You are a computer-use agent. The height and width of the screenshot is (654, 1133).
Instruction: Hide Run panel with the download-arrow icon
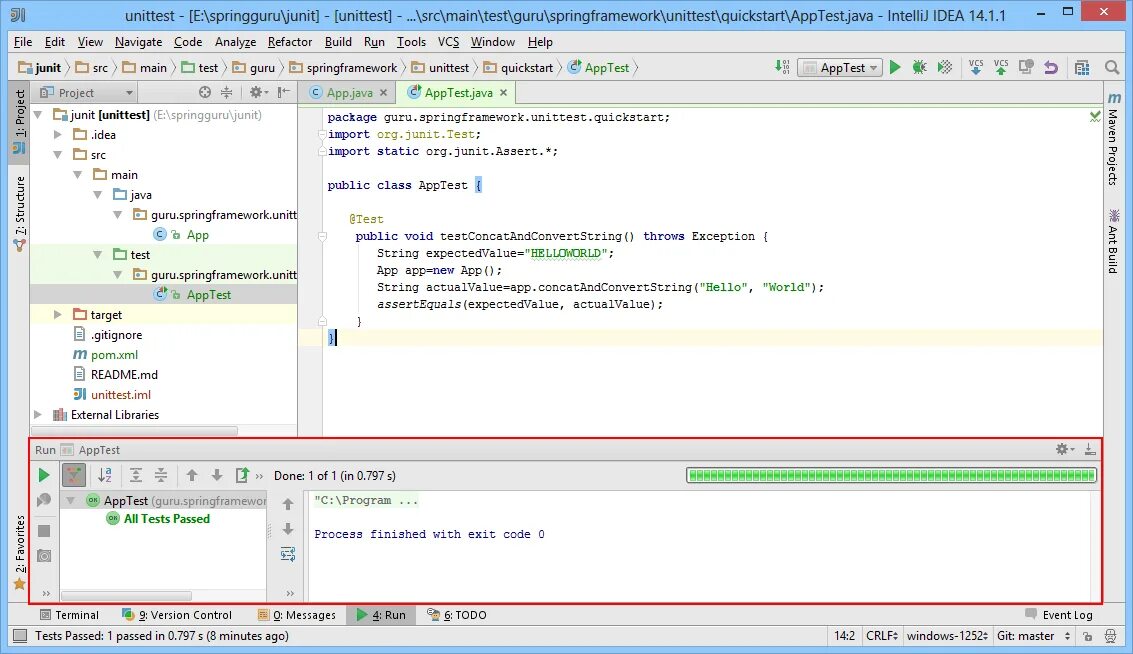coord(1090,449)
